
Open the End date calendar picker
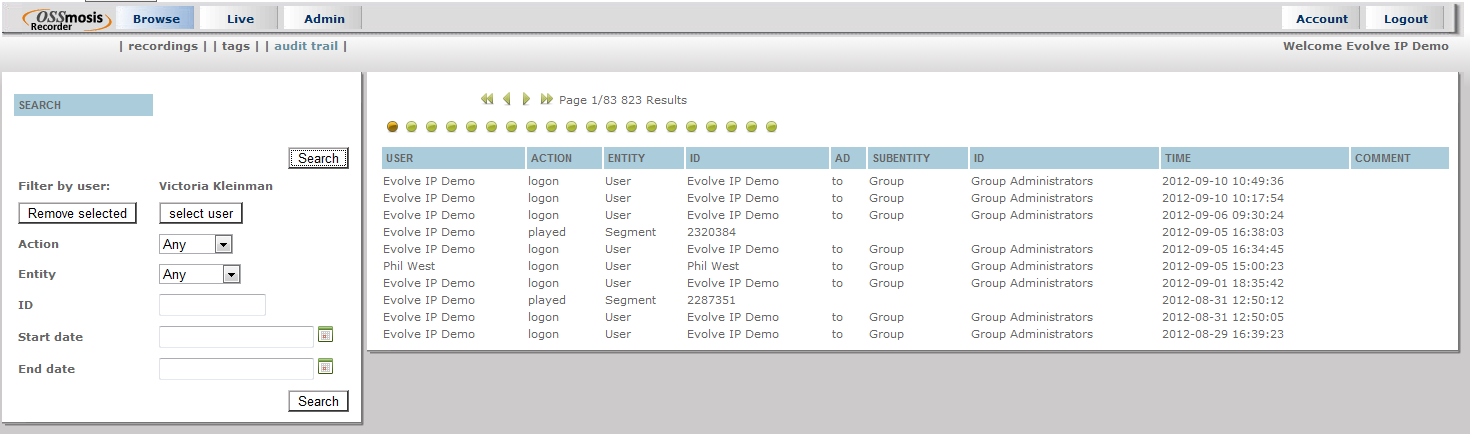pyautogui.click(x=325, y=367)
